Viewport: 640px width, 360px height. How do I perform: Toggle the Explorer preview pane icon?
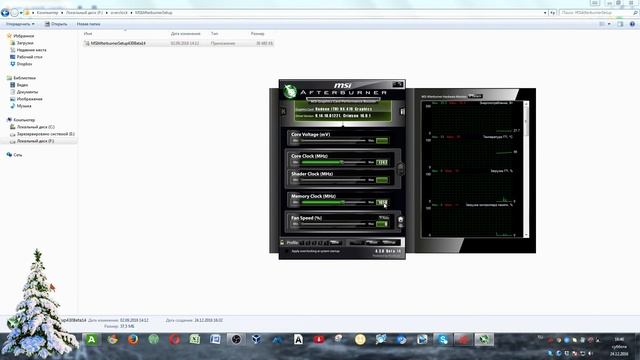620,24
